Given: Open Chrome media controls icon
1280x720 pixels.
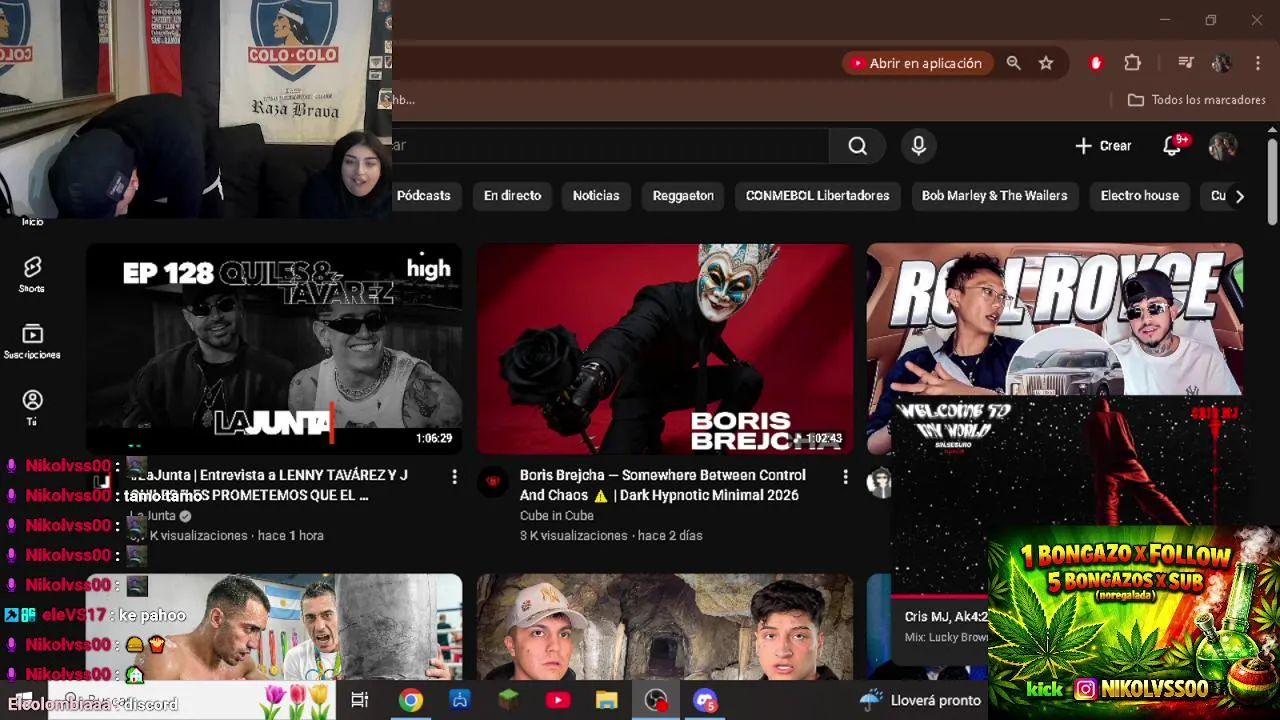Looking at the screenshot, I should [1186, 63].
